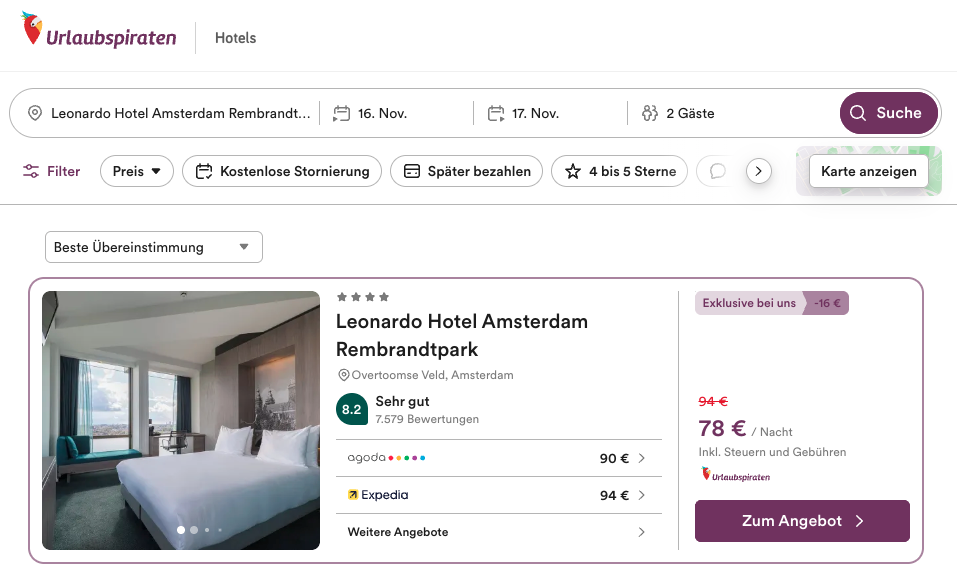Click Zum Angebot button
The width and height of the screenshot is (957, 580).
(x=802, y=521)
